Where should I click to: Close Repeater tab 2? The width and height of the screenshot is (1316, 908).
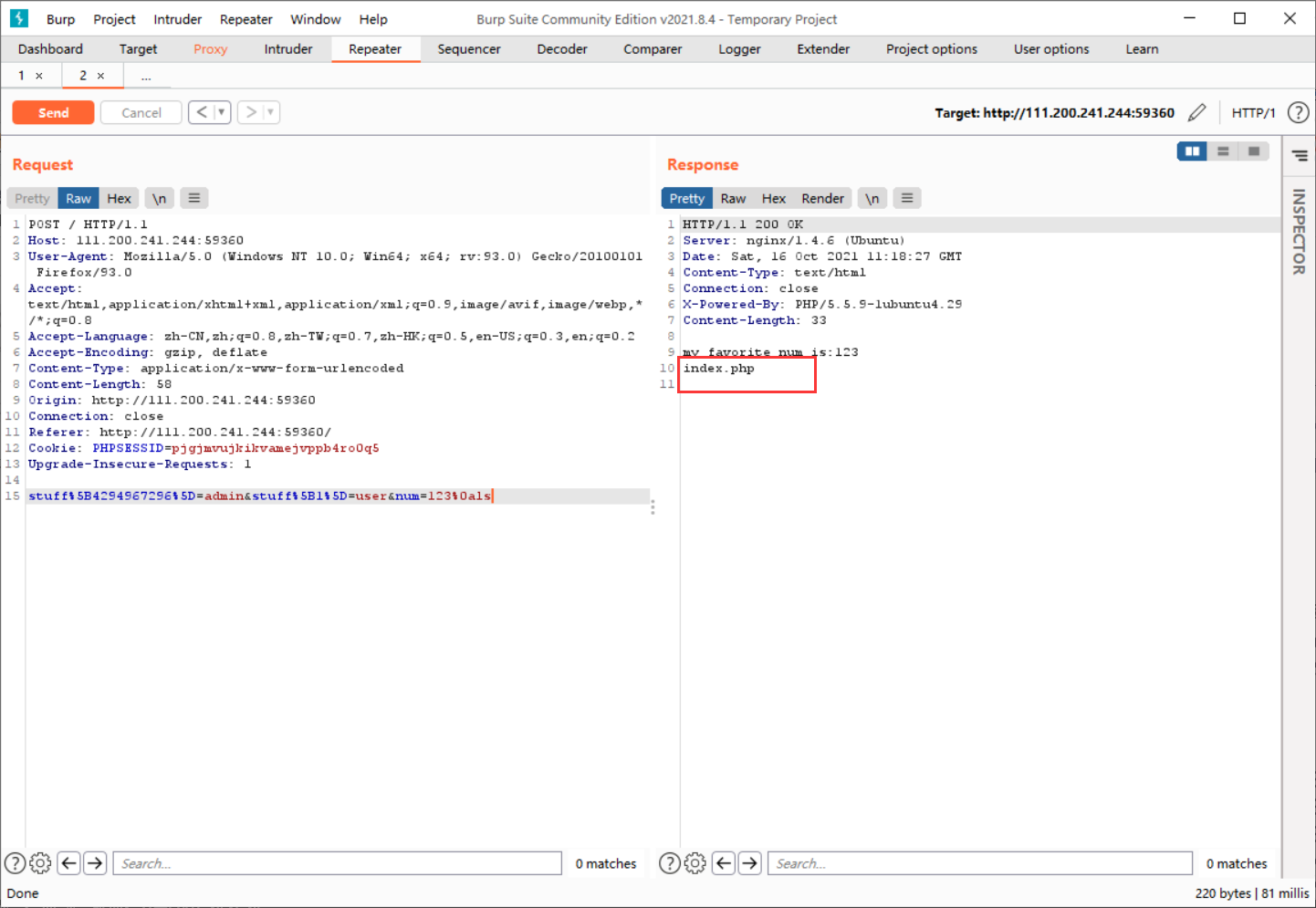click(x=100, y=76)
